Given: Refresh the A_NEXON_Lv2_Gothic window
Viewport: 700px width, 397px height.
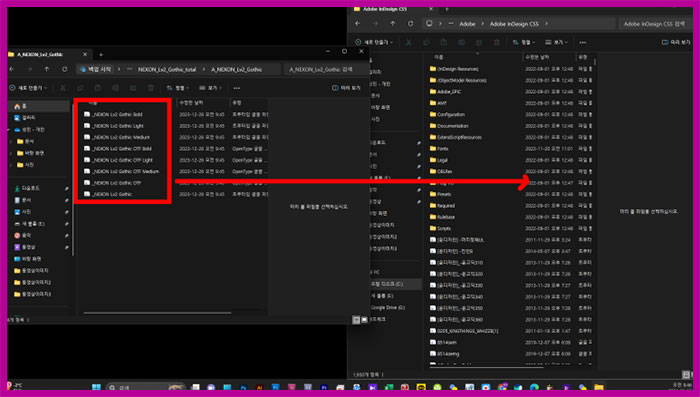Looking at the screenshot, I should 65,69.
